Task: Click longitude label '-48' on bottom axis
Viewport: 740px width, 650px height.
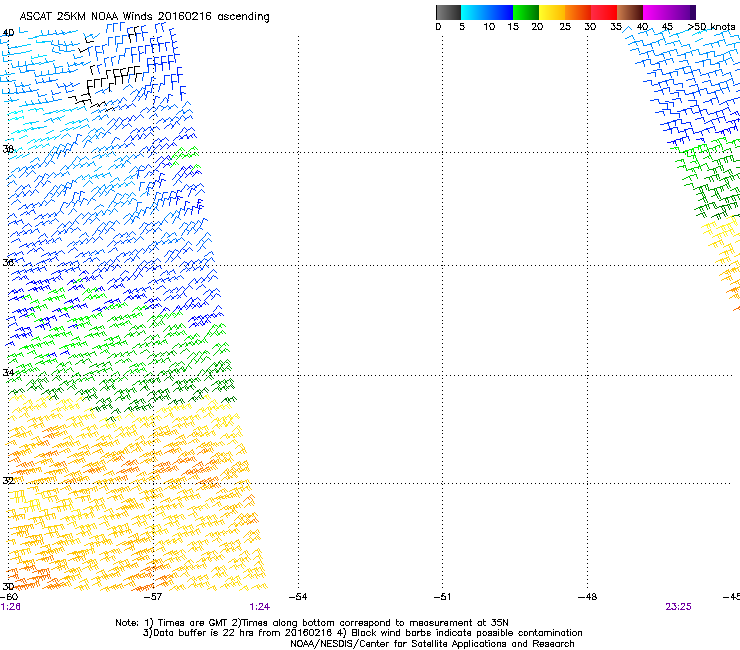Action: pyautogui.click(x=587, y=597)
